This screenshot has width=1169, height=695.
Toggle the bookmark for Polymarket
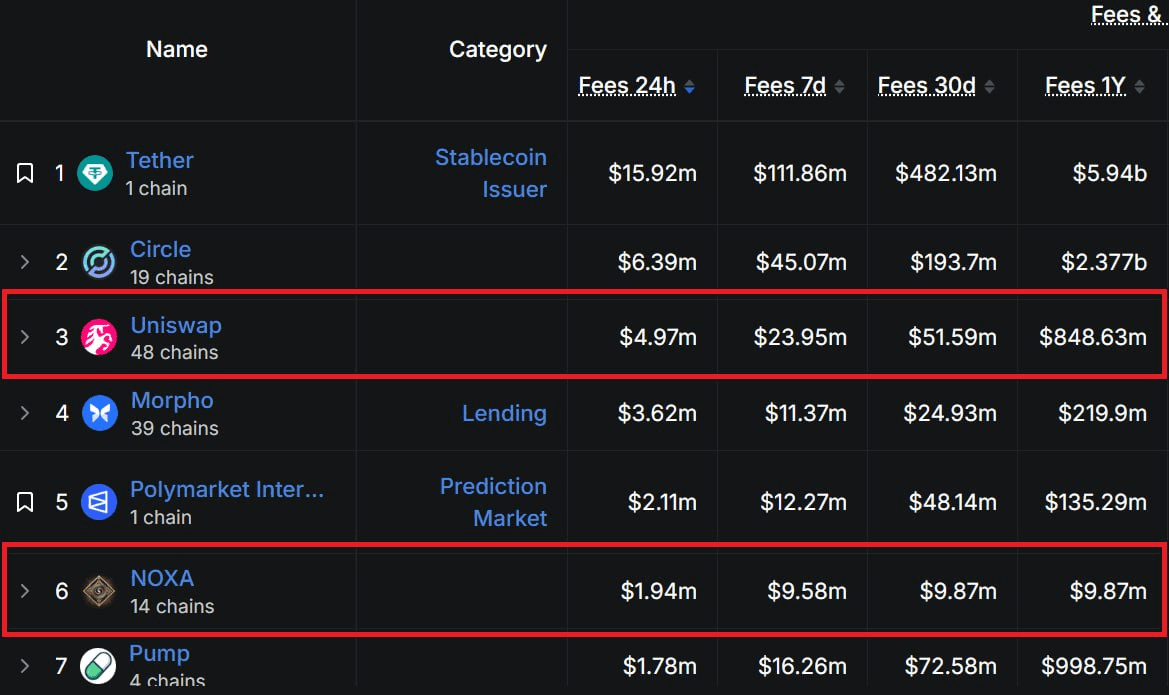[25, 502]
